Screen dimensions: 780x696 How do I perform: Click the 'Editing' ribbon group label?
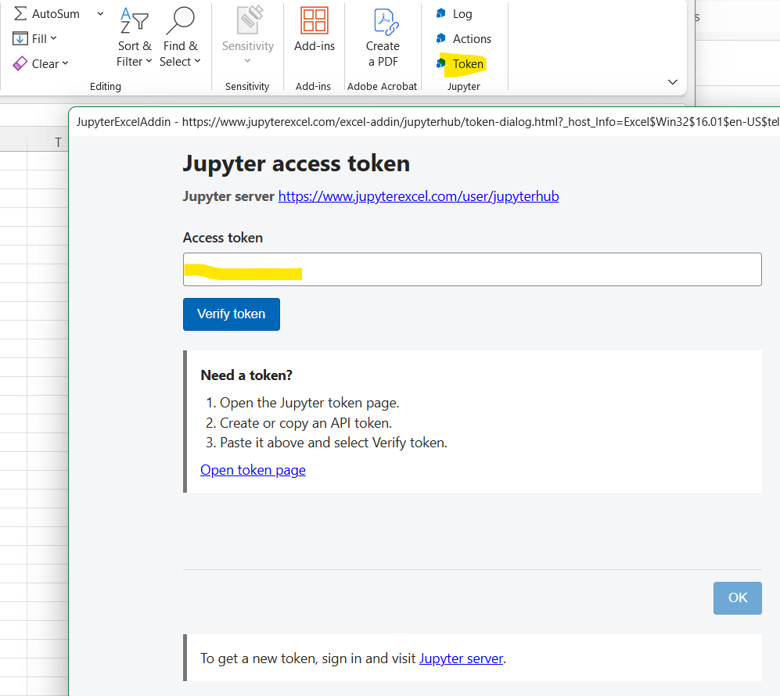coord(105,86)
